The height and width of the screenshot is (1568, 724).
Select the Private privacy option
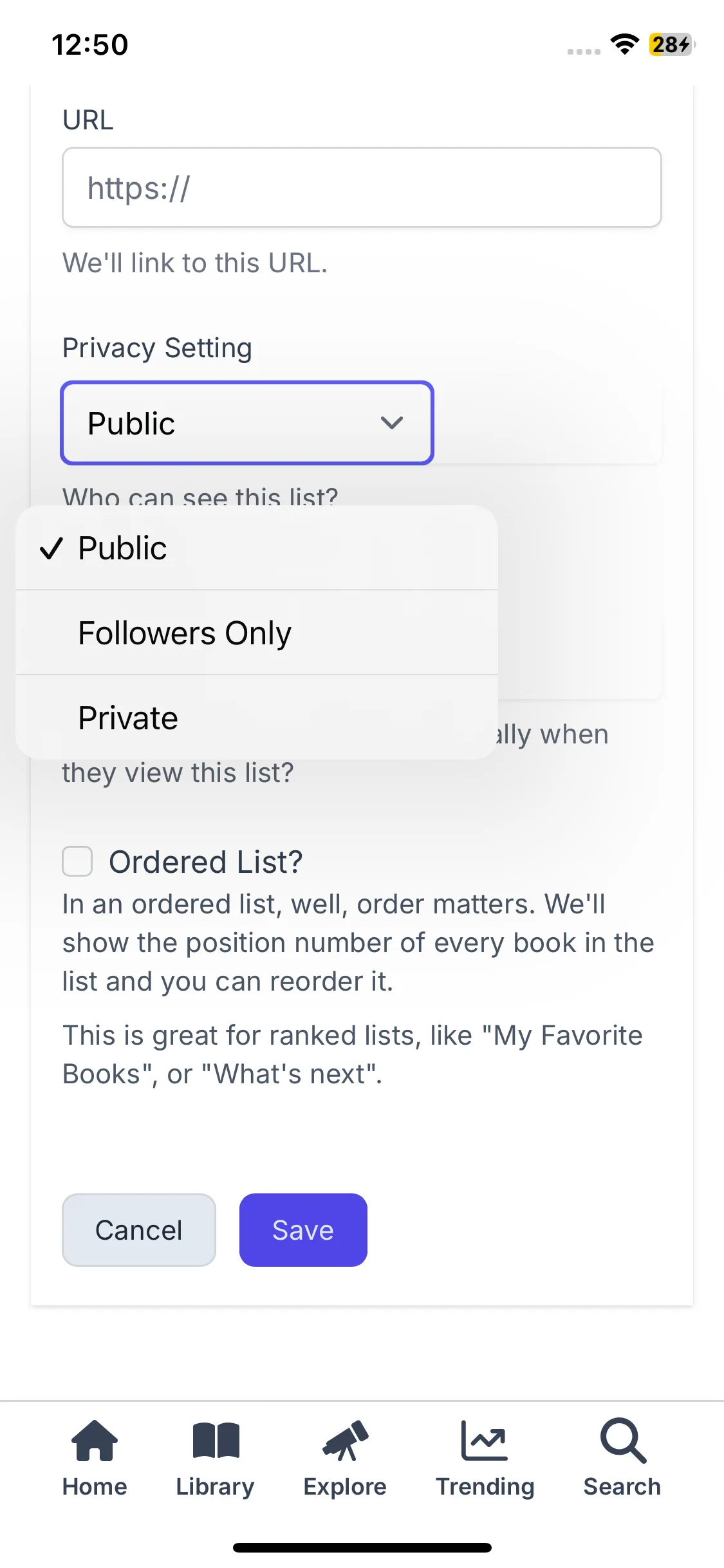point(128,718)
